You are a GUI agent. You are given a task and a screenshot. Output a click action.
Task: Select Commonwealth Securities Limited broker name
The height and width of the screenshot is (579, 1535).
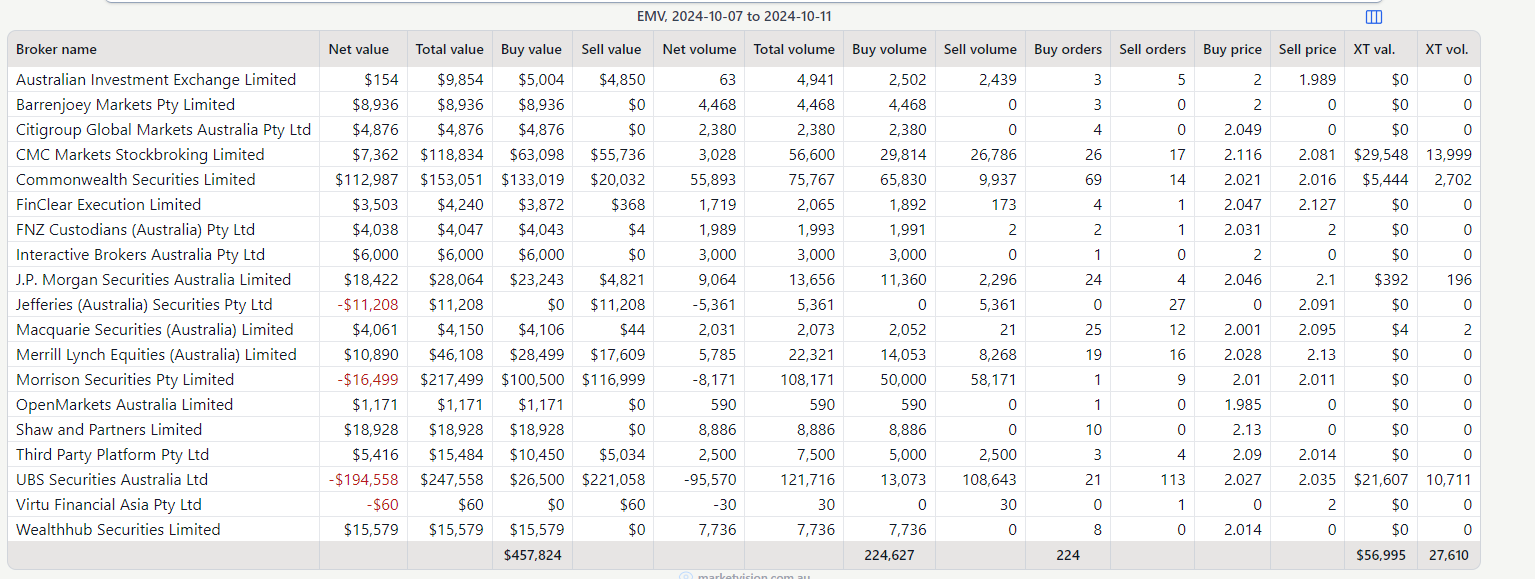click(x=135, y=180)
